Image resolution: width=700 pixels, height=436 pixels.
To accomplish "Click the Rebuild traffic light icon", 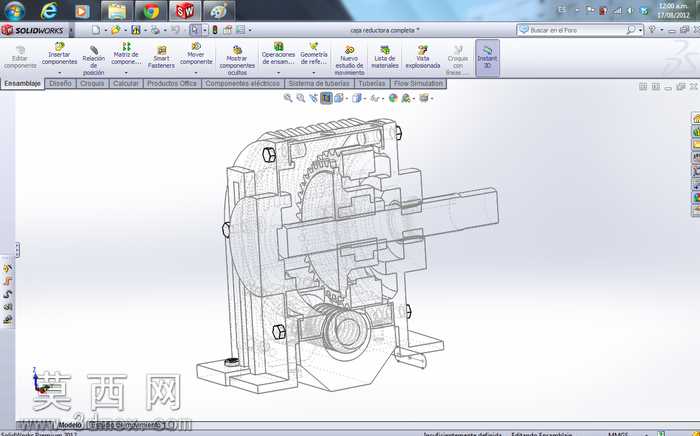I will click(215, 30).
